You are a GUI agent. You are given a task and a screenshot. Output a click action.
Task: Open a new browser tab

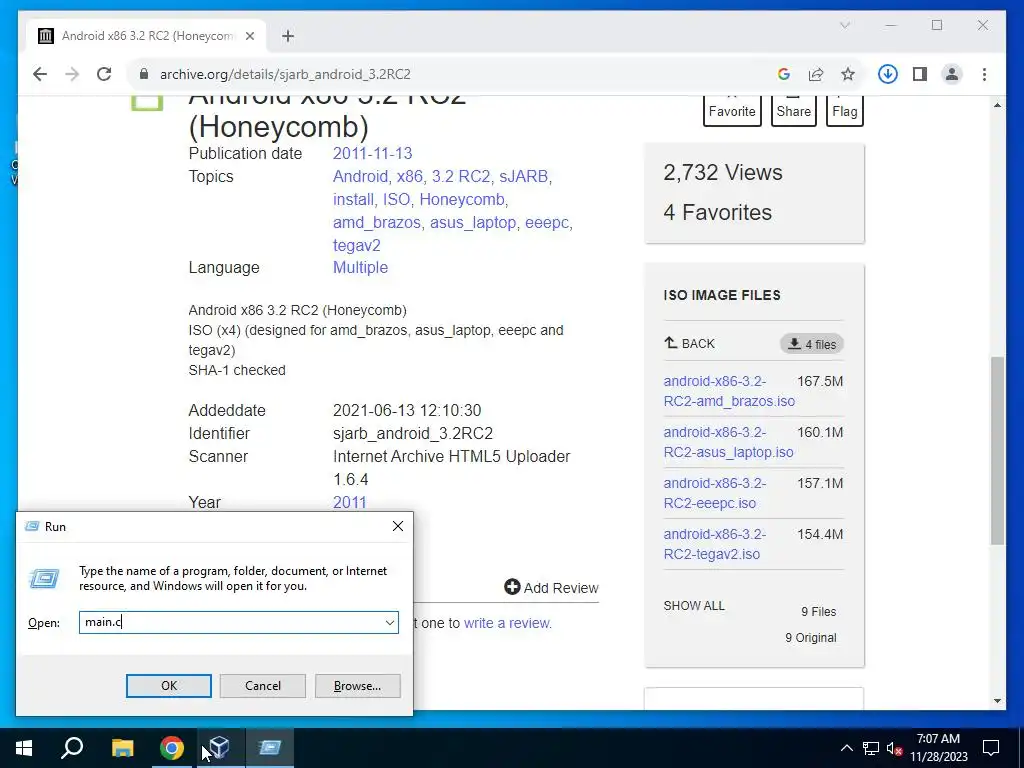[x=288, y=36]
